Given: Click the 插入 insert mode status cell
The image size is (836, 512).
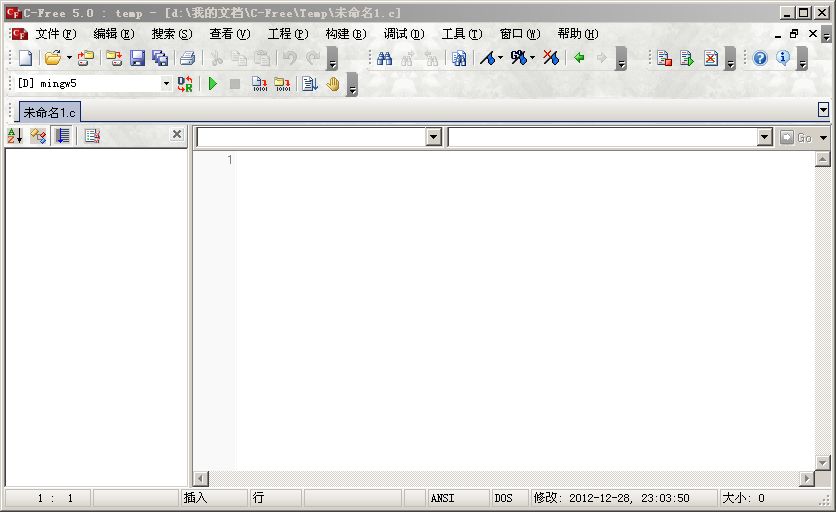Looking at the screenshot, I should (214, 498).
